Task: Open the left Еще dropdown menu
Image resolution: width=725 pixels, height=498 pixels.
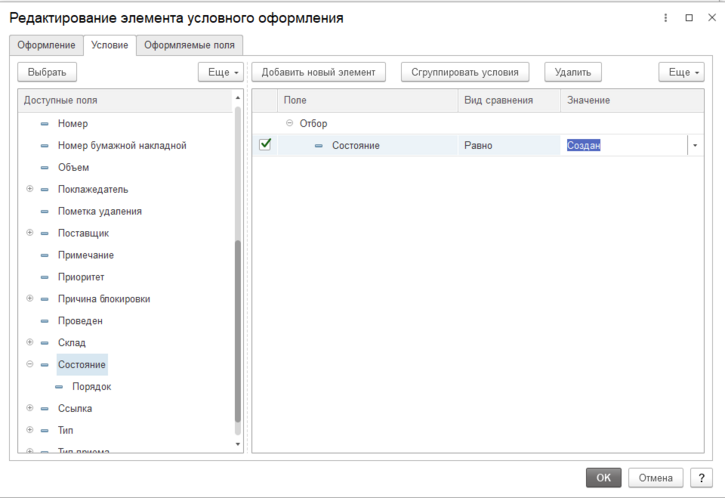Action: pyautogui.click(x=221, y=72)
